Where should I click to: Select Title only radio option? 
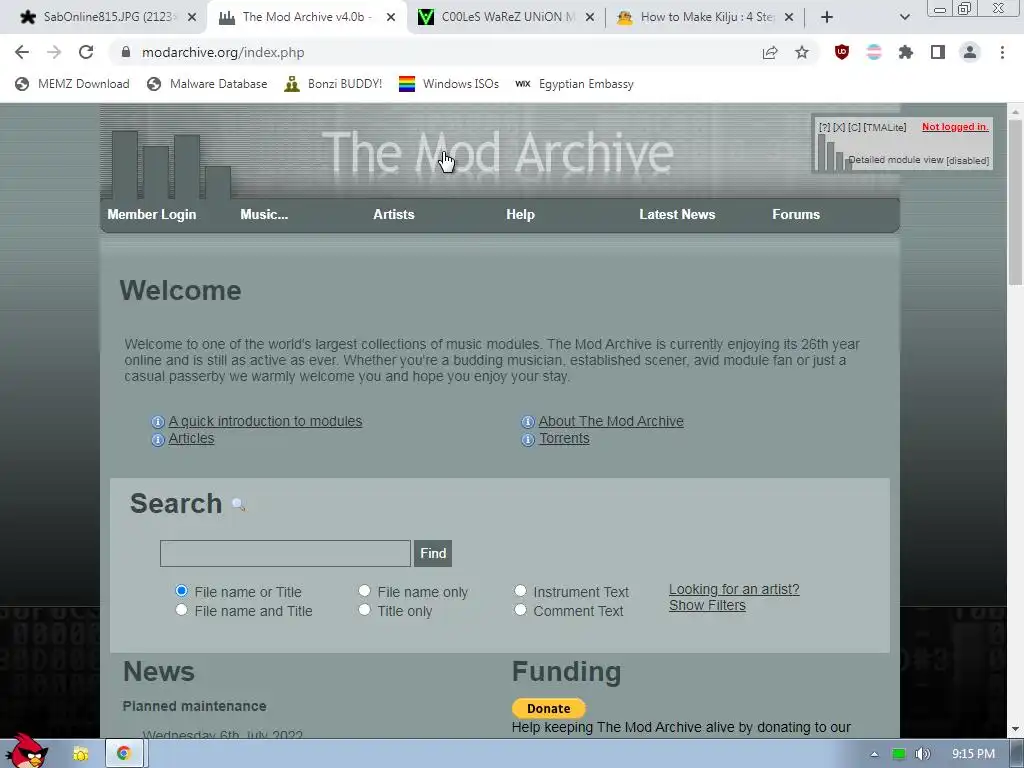[364, 610]
